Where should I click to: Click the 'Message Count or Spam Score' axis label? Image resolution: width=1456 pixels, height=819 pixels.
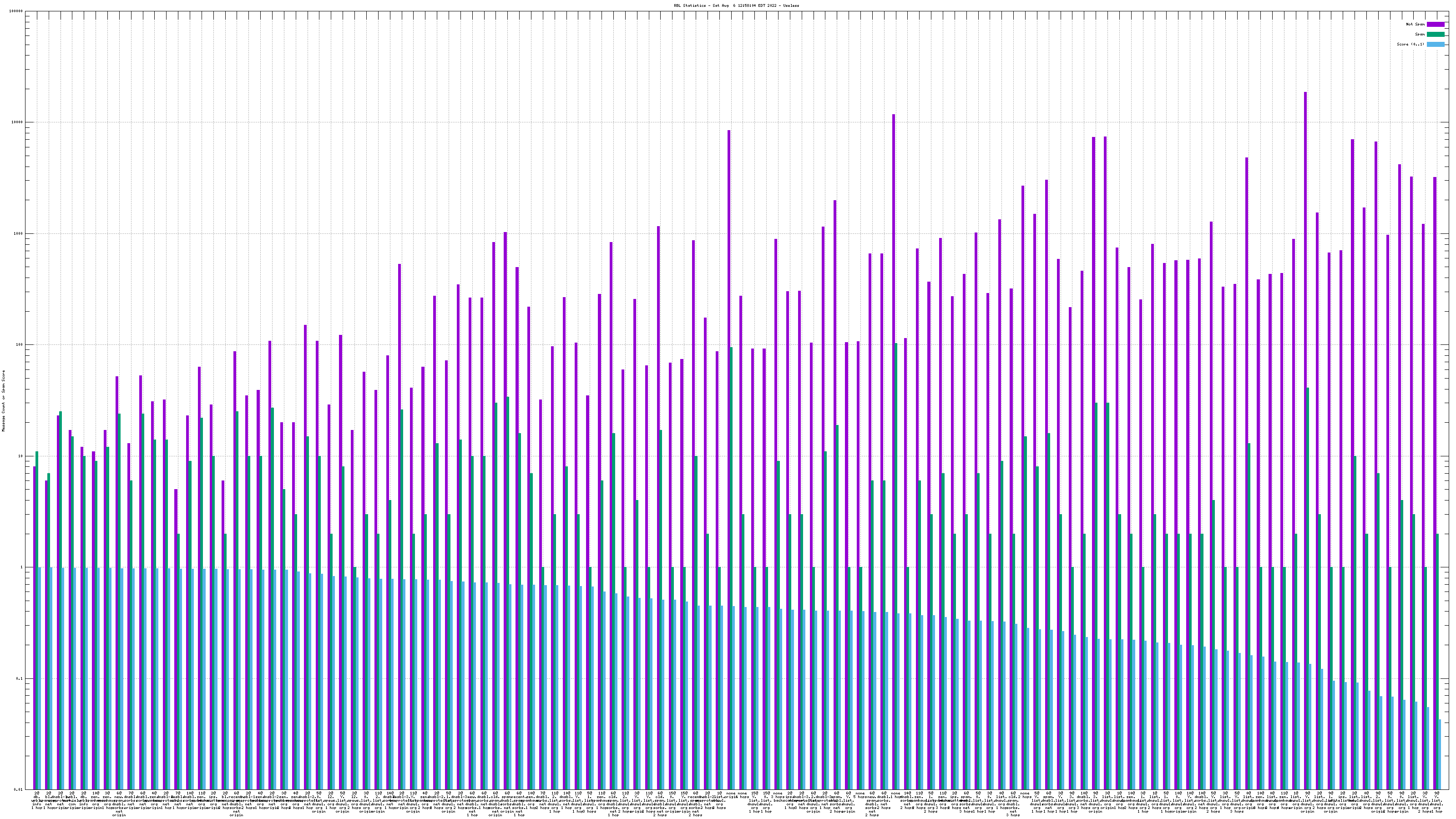[x=3, y=401]
